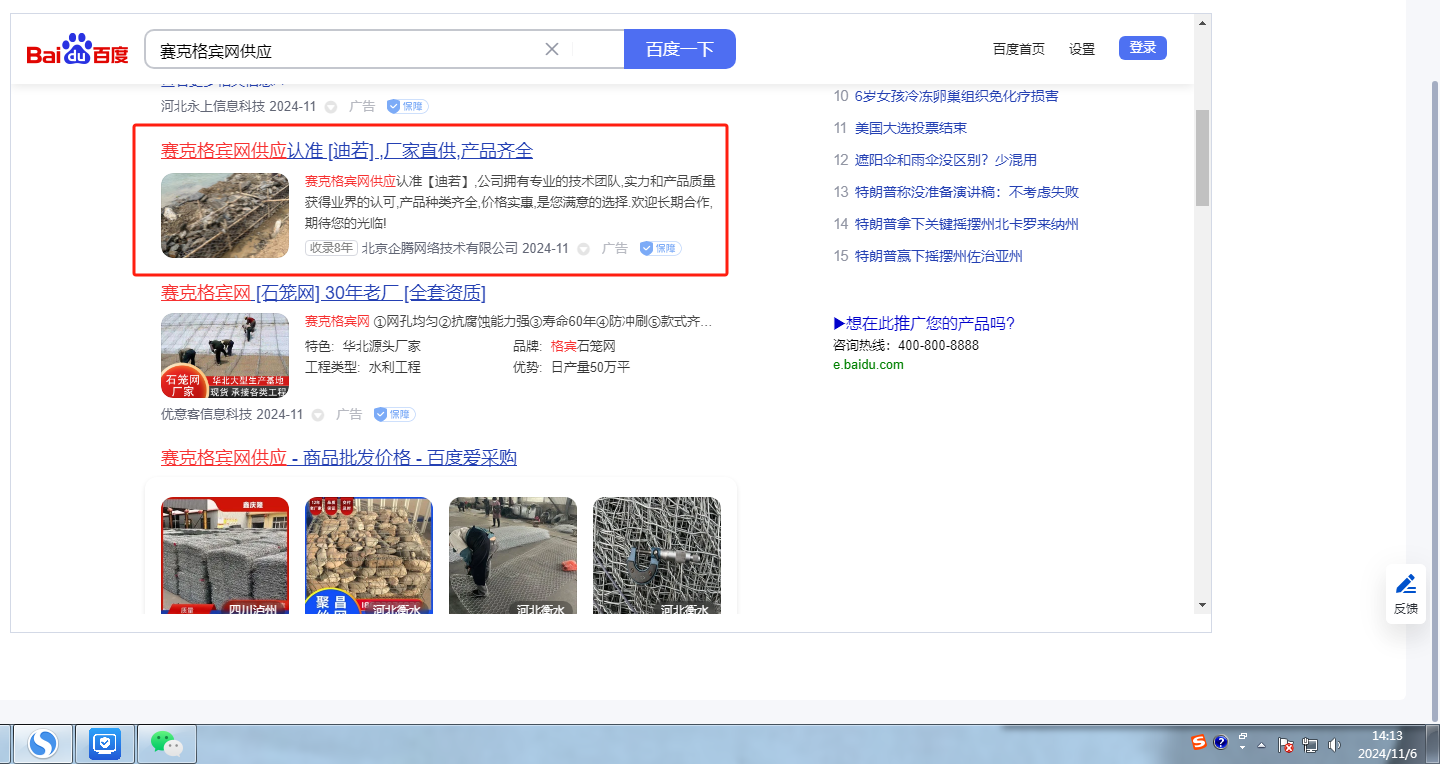Click 优意客信息科技 source text

click(207, 414)
